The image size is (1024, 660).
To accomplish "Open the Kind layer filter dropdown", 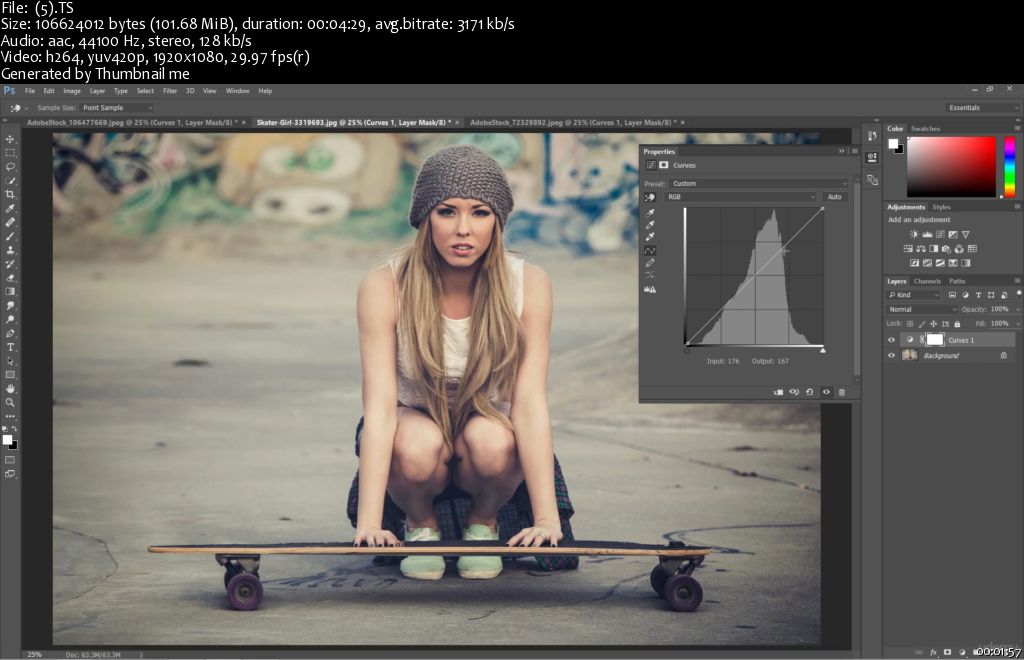I will (x=914, y=295).
